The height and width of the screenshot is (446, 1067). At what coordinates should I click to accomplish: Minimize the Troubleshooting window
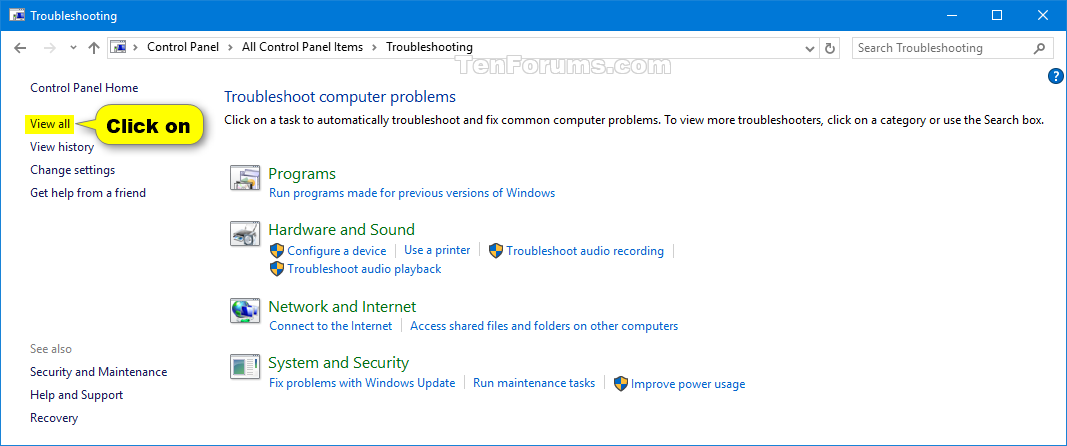pyautogui.click(x=950, y=15)
